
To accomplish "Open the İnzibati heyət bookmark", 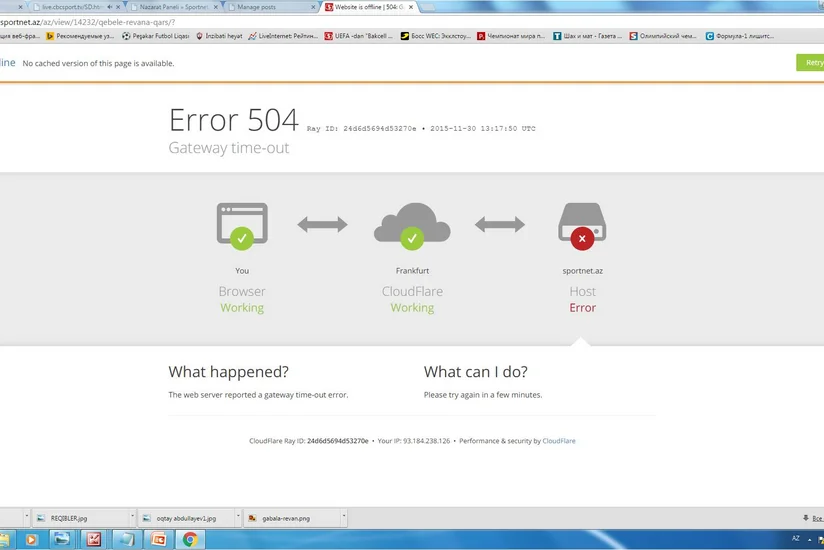I will point(219,36).
